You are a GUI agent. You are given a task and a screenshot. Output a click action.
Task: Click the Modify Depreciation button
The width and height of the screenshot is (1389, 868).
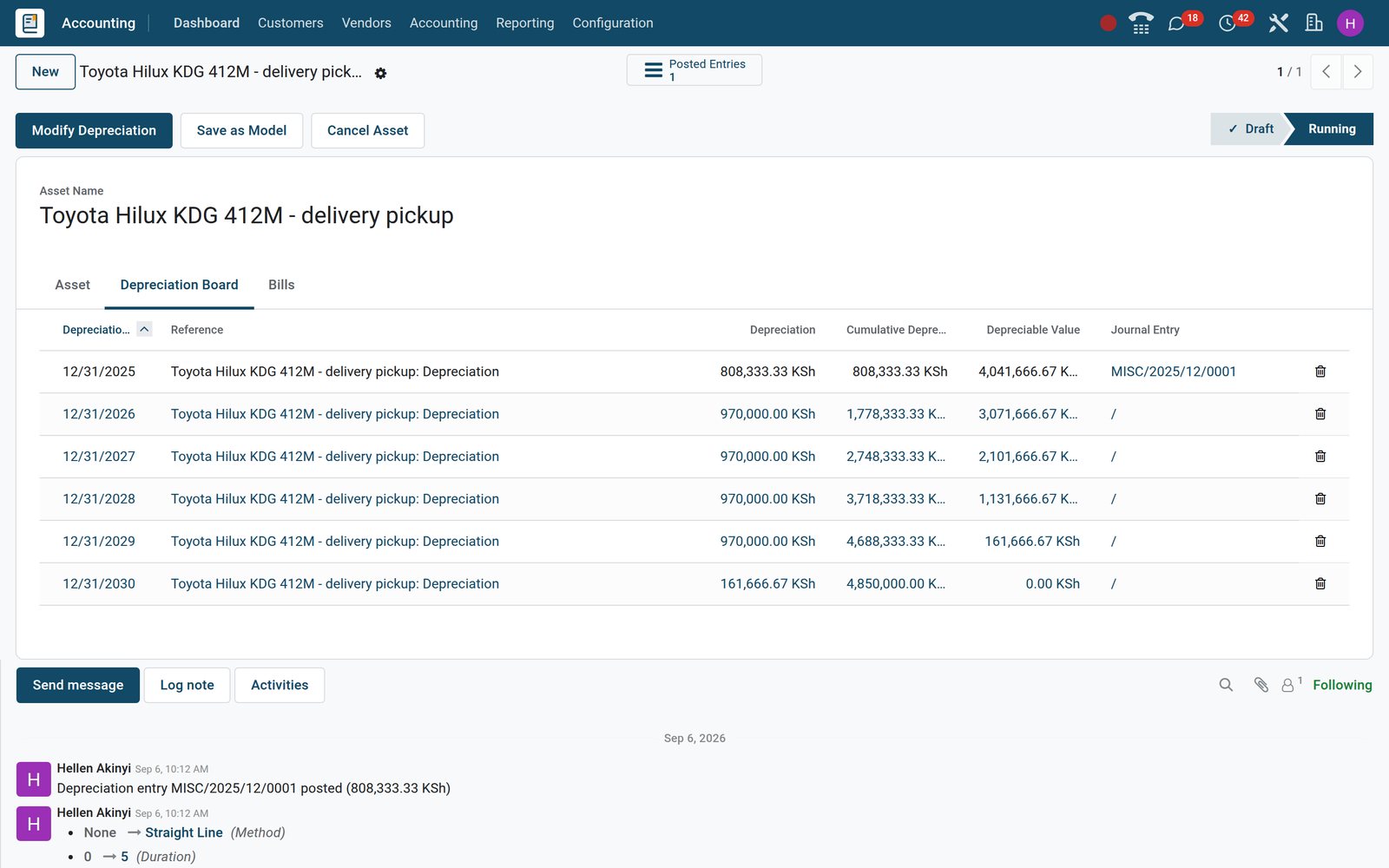[x=94, y=130]
